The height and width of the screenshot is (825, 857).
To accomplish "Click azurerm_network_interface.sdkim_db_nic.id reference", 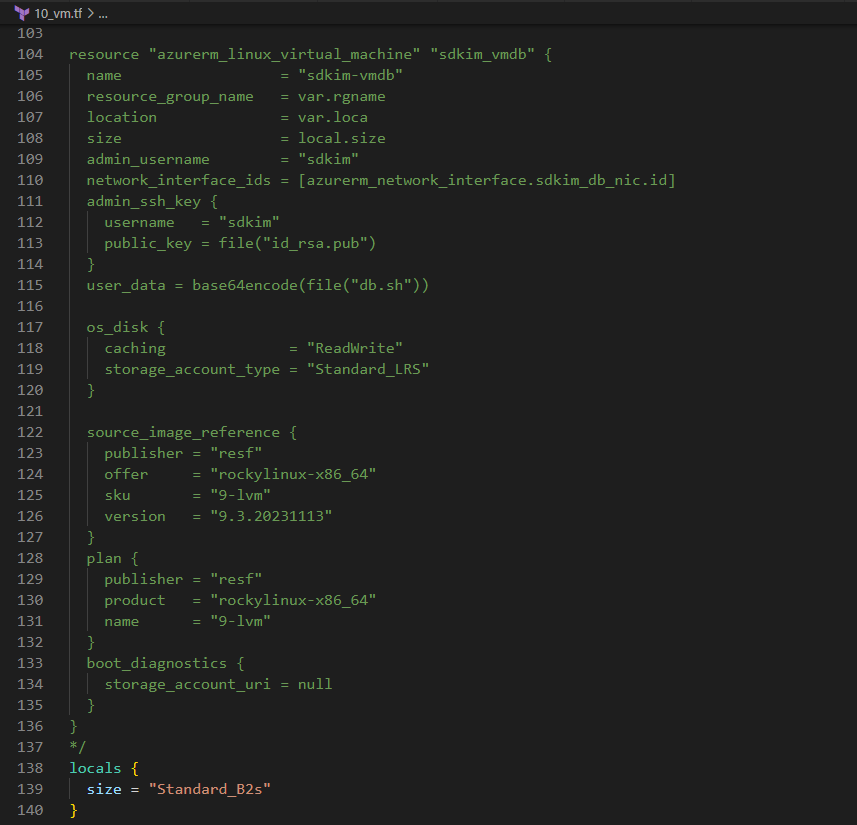I will [x=486, y=180].
